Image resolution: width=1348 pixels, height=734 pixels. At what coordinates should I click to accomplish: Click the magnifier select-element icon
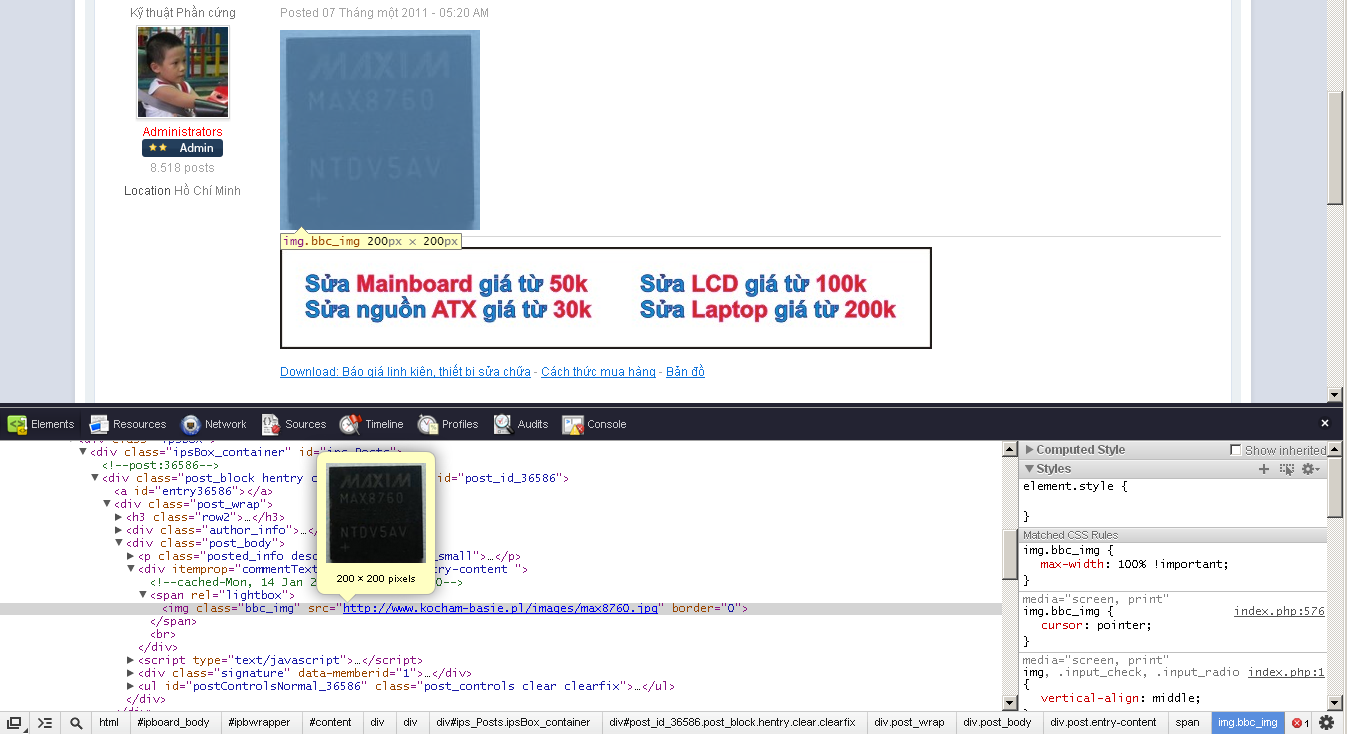(76, 723)
